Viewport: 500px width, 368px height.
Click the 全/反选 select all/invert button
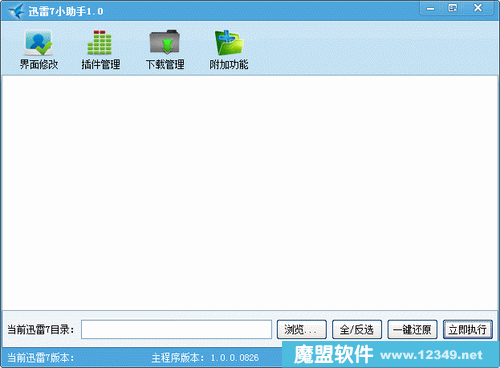click(x=357, y=329)
